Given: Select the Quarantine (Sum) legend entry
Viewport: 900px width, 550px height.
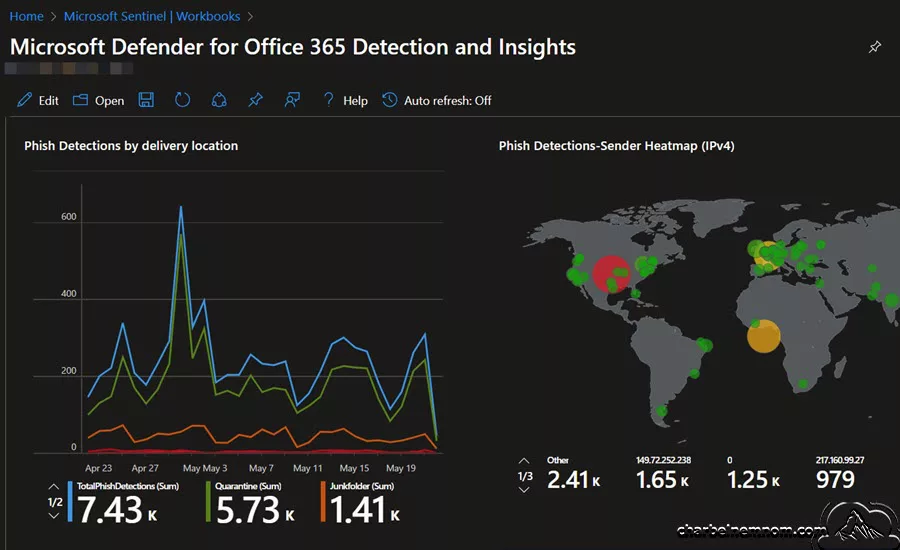Looking at the screenshot, I should [250, 503].
